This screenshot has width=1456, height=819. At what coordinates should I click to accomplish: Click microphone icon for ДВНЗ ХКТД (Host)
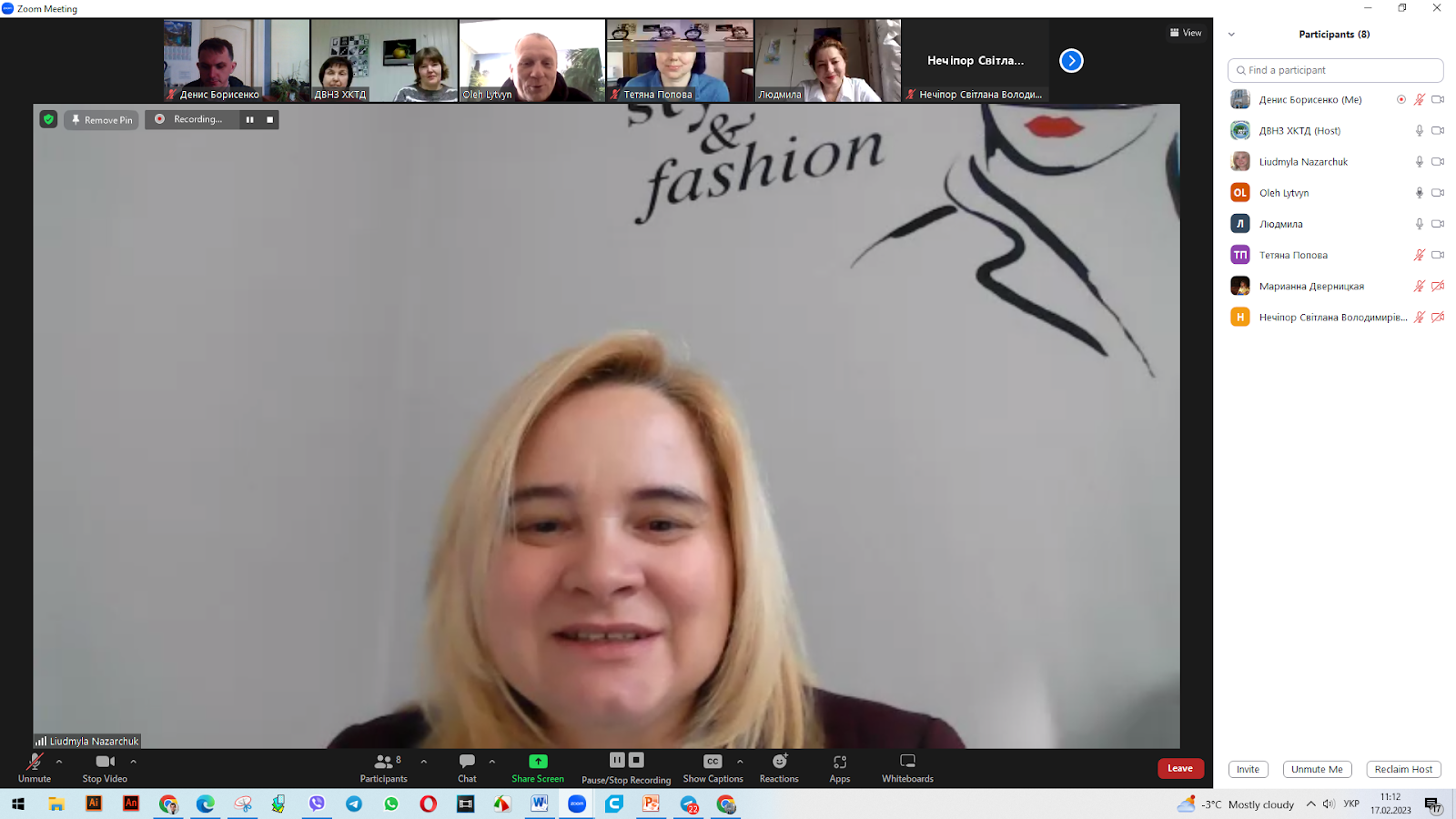[1419, 131]
